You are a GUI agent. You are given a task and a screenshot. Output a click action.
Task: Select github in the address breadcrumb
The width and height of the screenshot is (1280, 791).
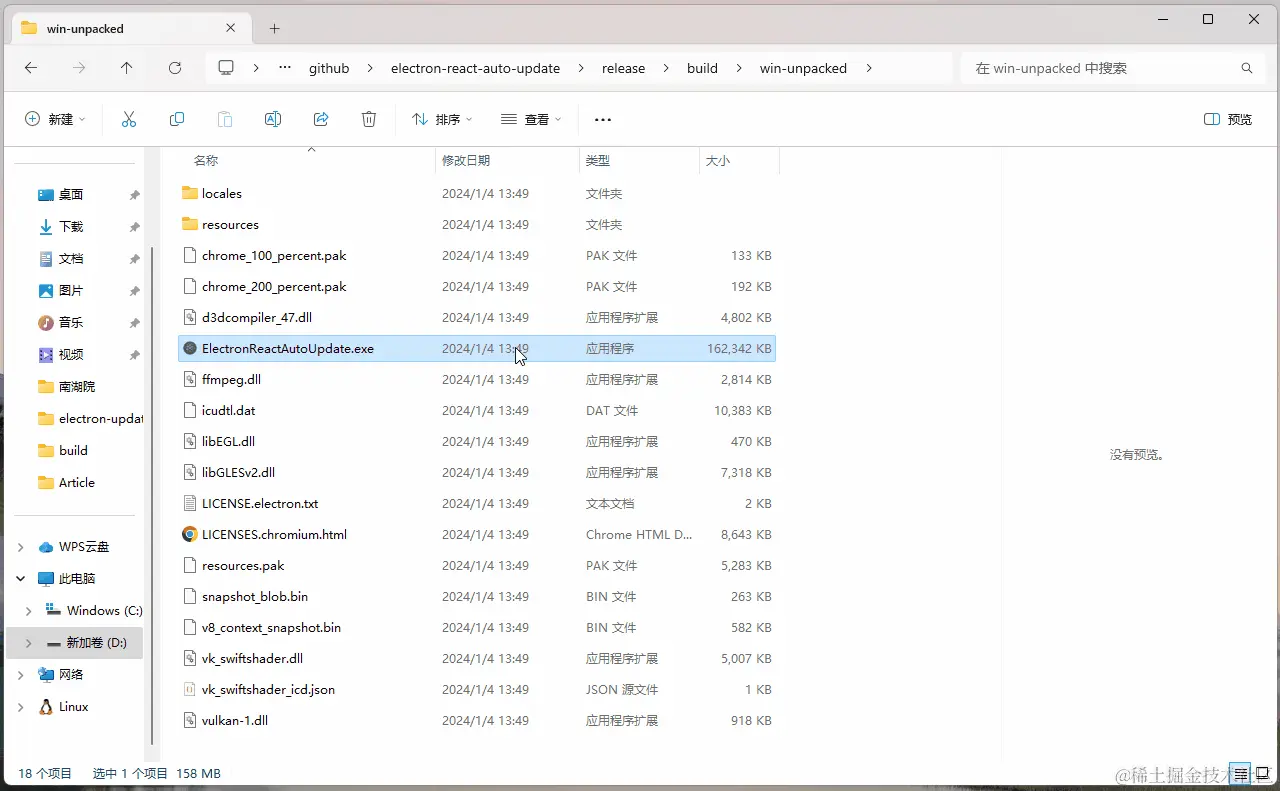329,68
